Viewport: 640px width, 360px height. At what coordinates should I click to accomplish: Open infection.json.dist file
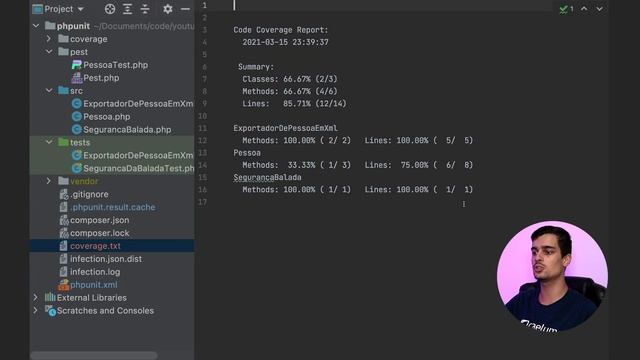pos(106,259)
